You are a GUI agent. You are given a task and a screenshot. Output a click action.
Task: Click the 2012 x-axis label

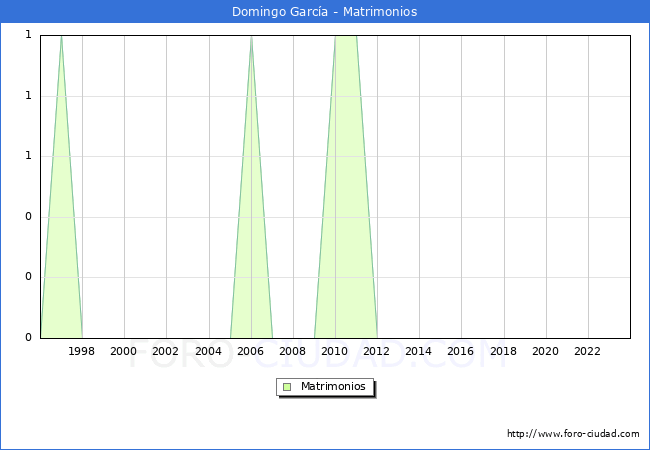pyautogui.click(x=377, y=351)
